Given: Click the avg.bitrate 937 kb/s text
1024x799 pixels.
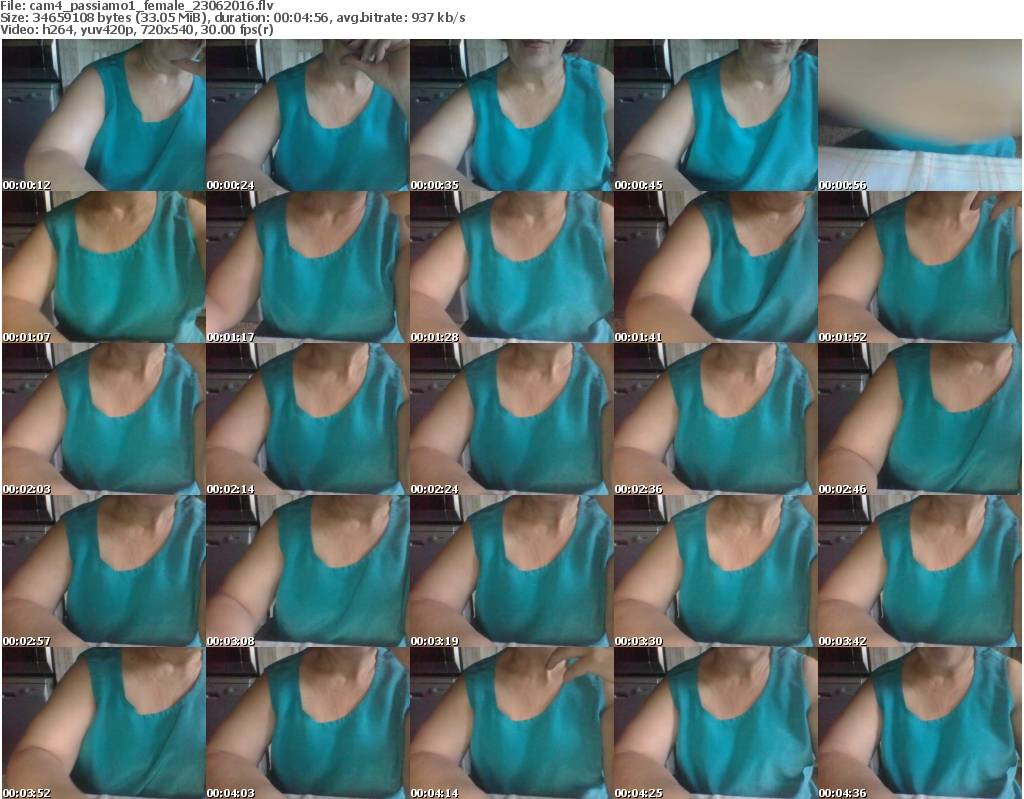Looking at the screenshot, I should click(x=401, y=18).
